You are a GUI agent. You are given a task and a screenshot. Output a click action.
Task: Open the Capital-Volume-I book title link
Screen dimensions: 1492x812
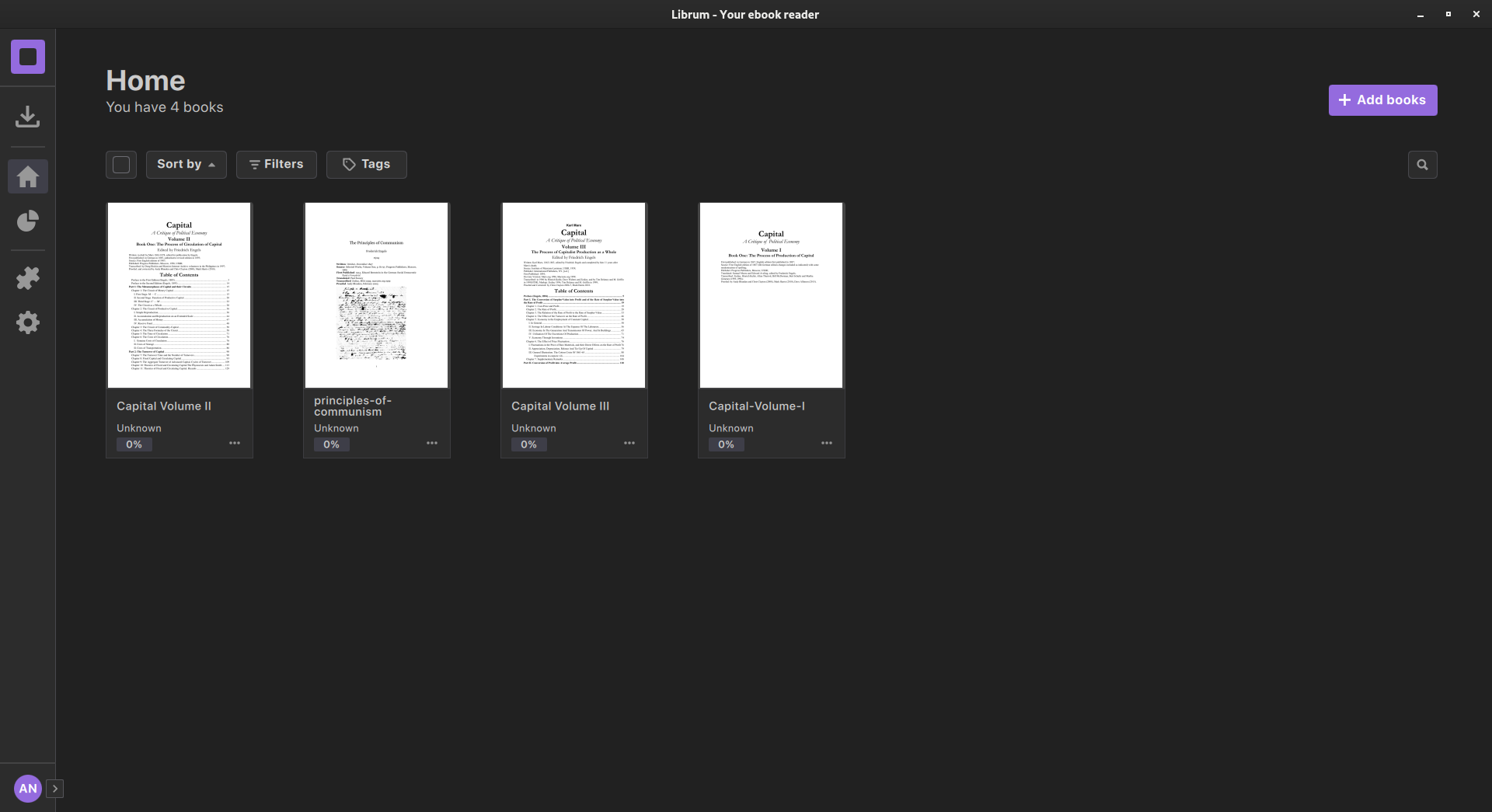pos(756,405)
